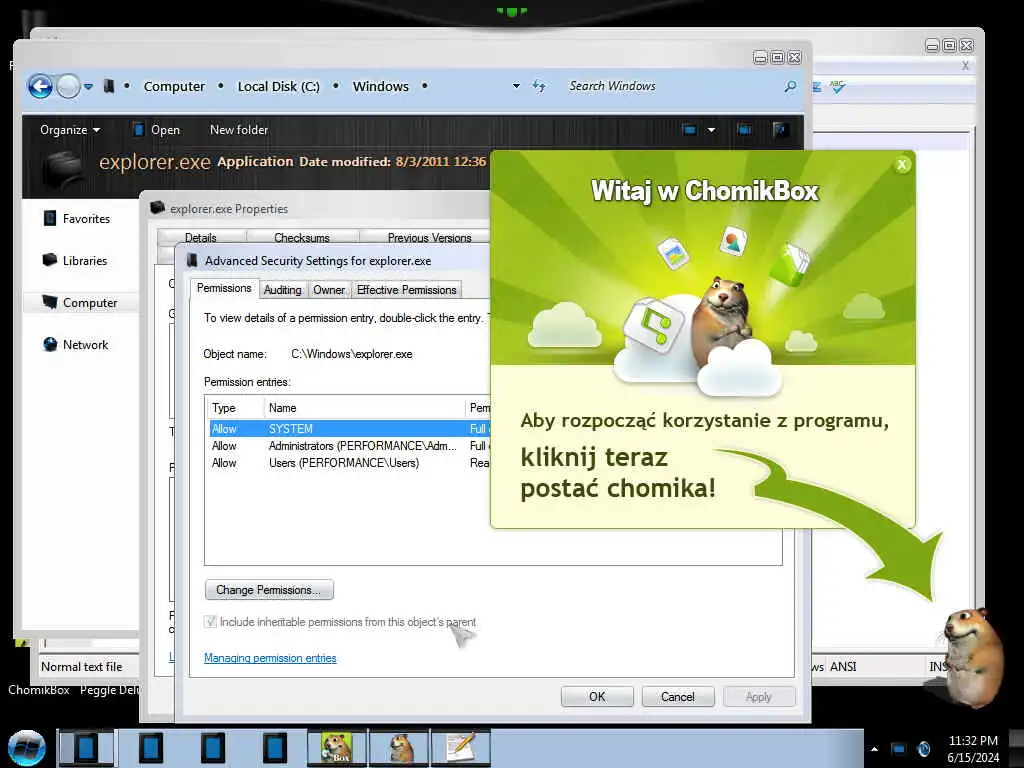Close the ChomikBox welcome popup
Screen dimensions: 1024x768
click(902, 165)
